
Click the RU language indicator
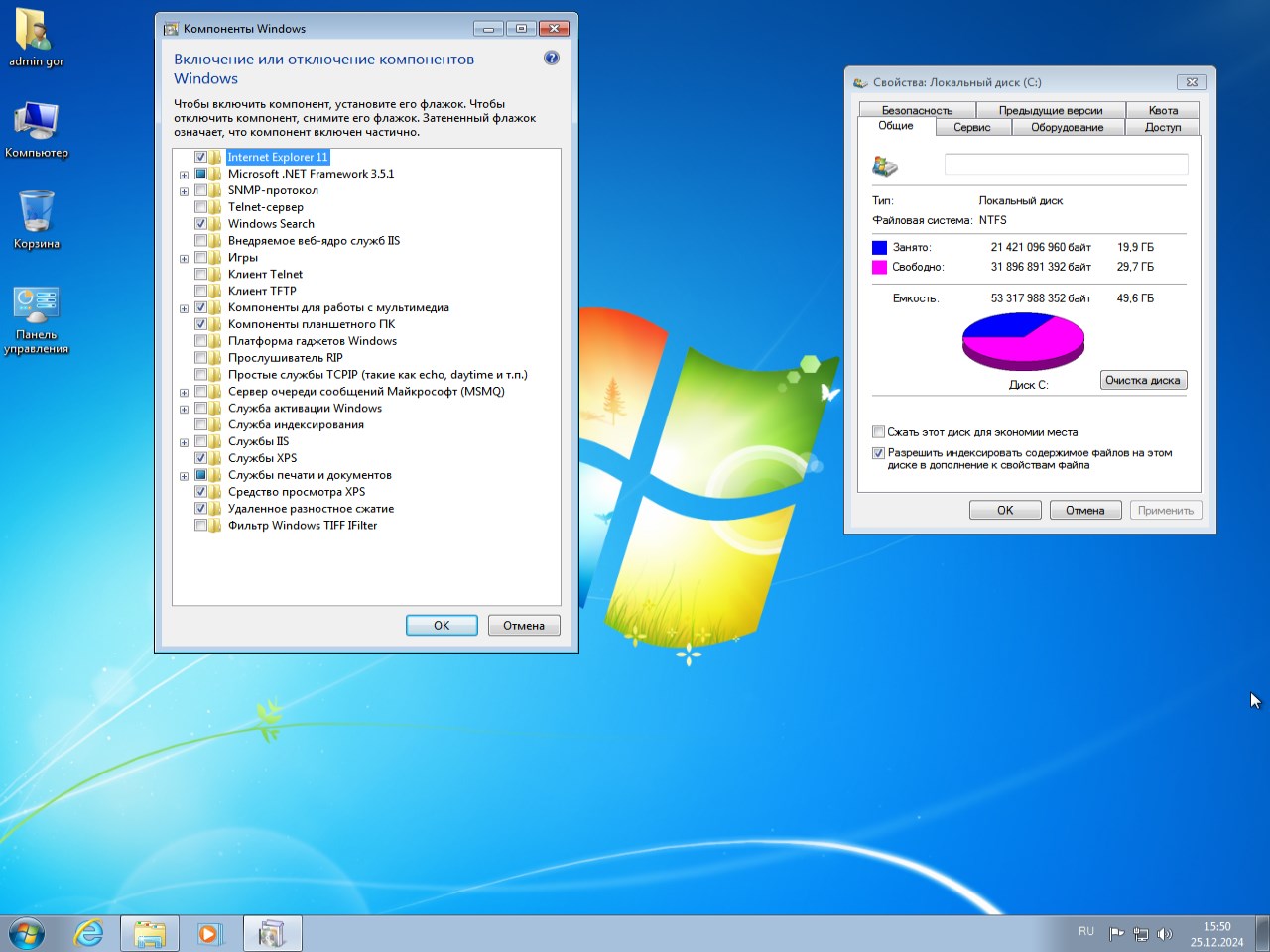pos(1086,932)
